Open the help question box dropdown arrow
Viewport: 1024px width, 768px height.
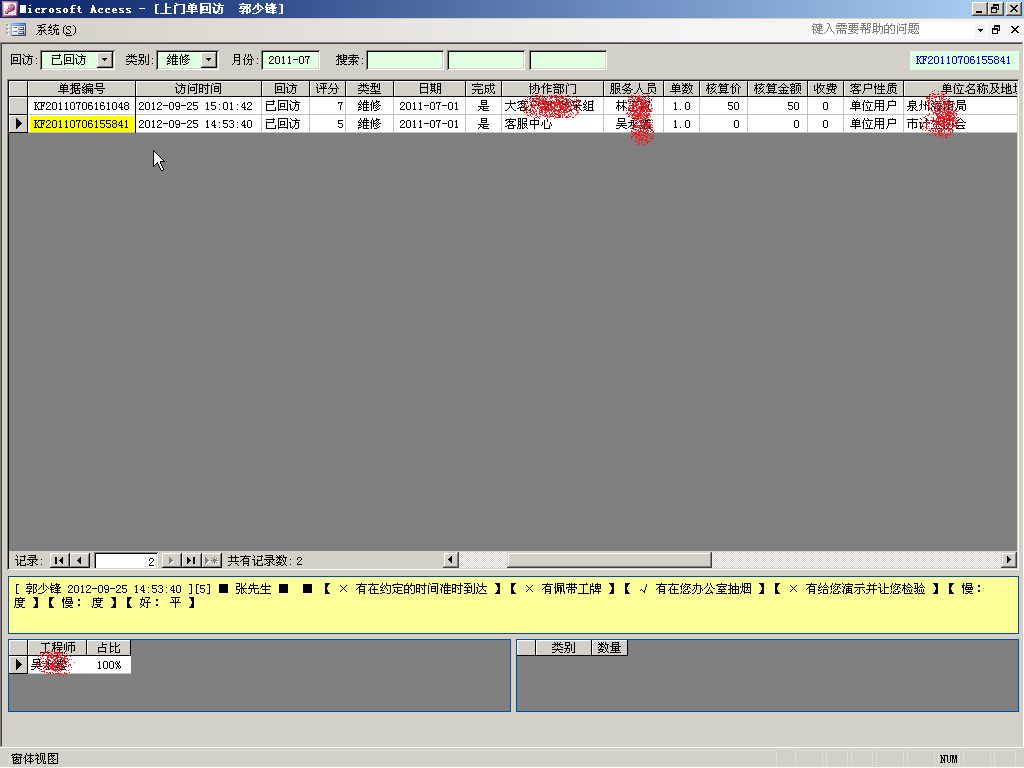point(980,30)
